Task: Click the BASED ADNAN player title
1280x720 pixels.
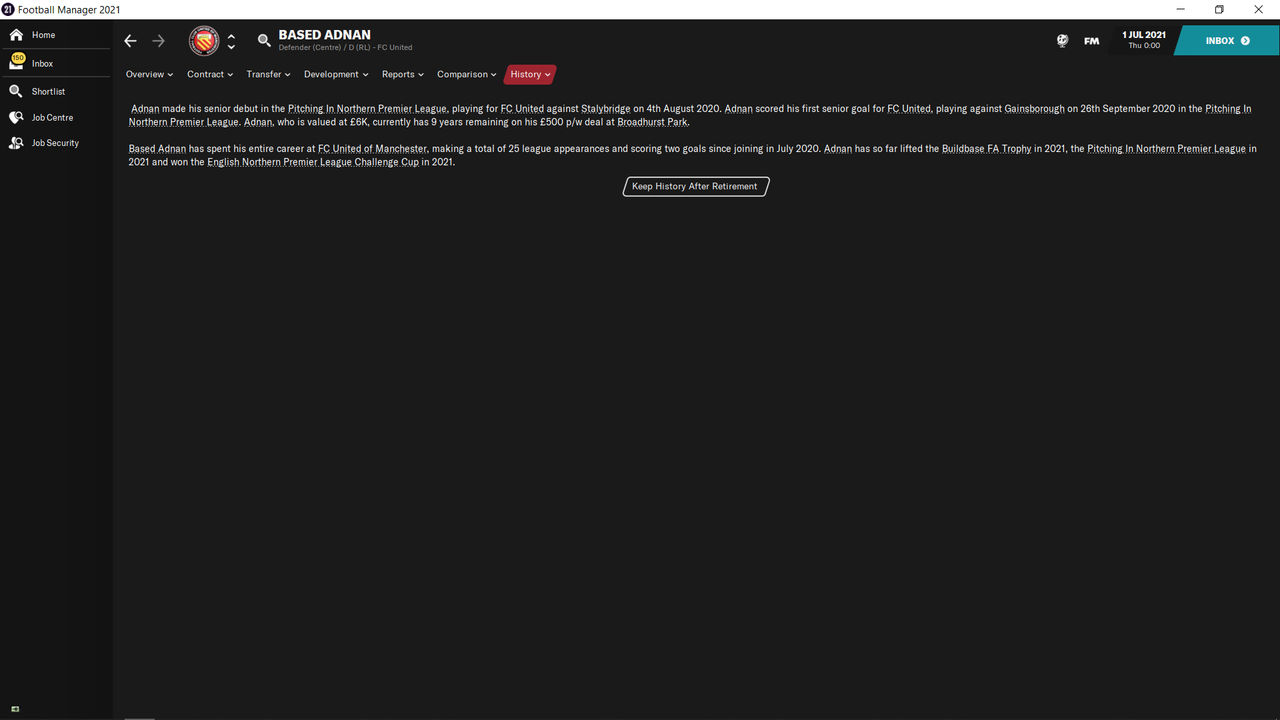Action: (324, 35)
